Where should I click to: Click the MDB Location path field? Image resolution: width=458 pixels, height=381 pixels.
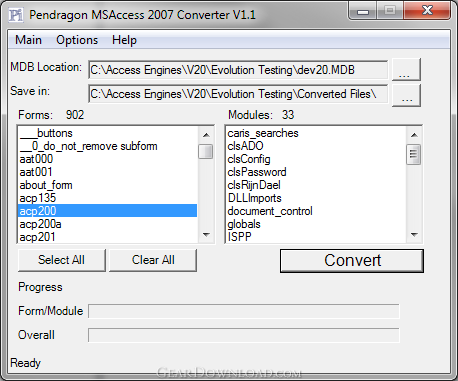(x=238, y=70)
